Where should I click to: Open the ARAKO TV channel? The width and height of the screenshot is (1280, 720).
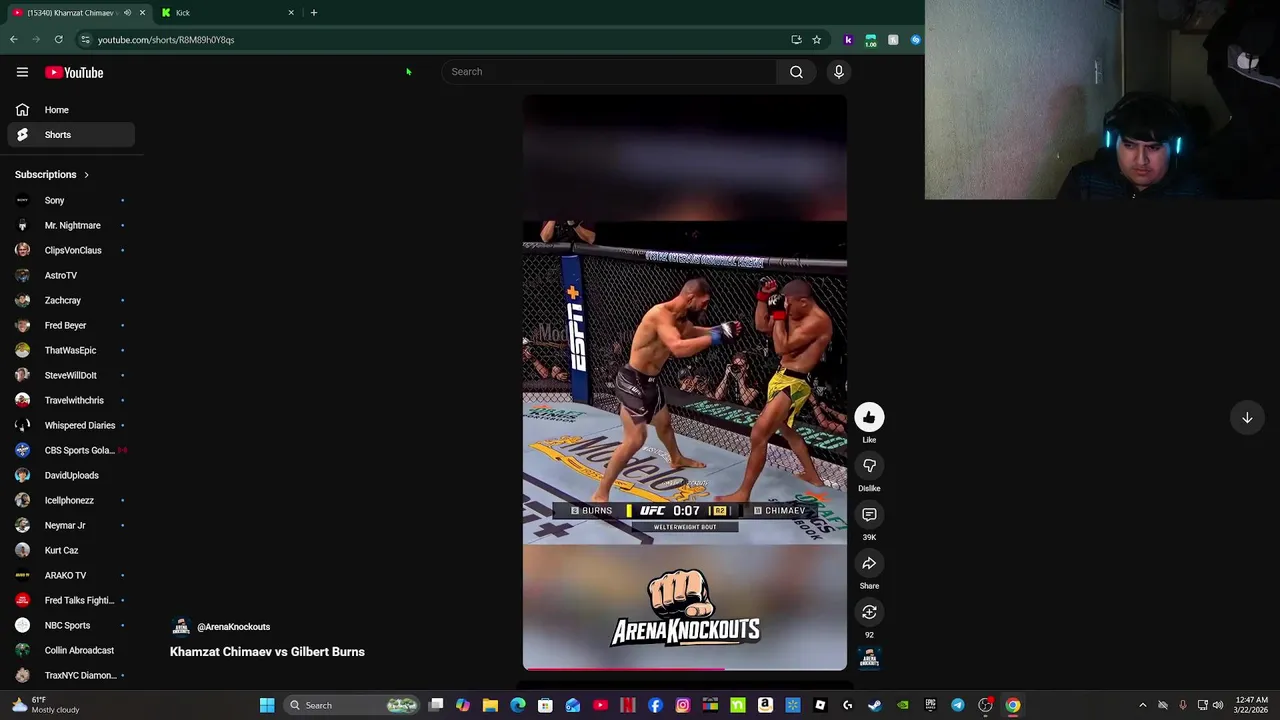coord(71,575)
